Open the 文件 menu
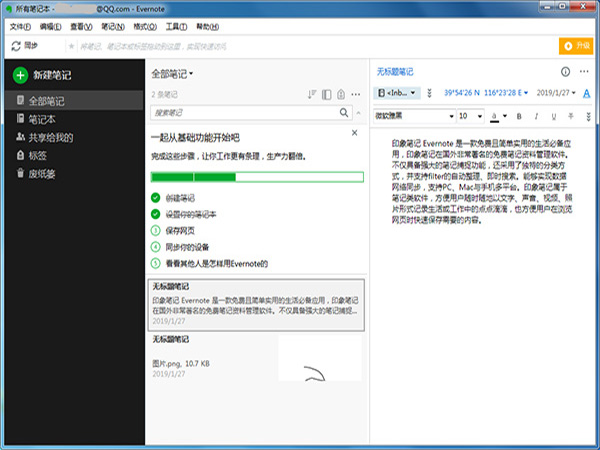The width and height of the screenshot is (600, 450). (20, 26)
